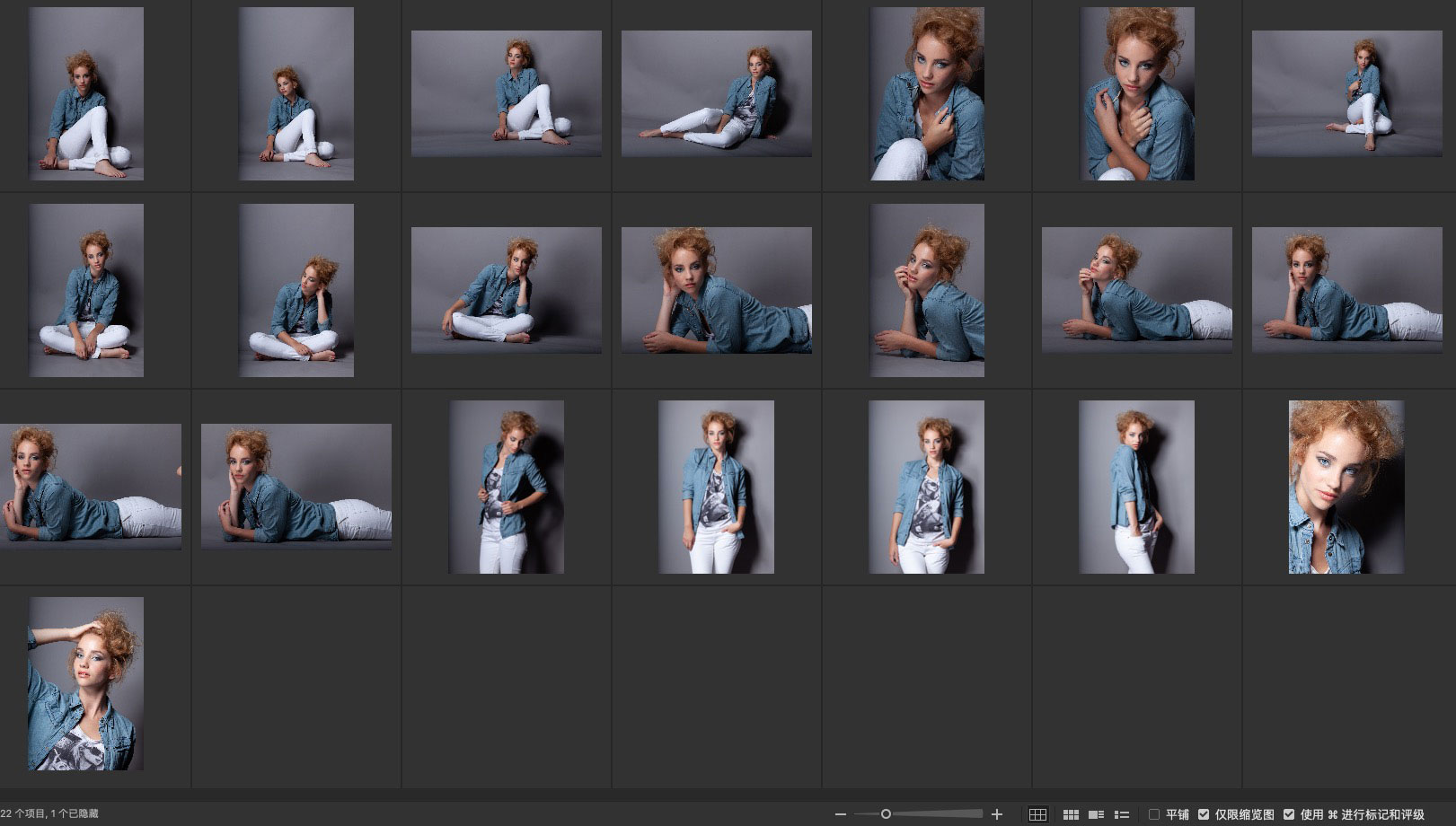The width and height of the screenshot is (1456, 826).
Task: Toggle the grid lock icon
Action: pos(1037,814)
